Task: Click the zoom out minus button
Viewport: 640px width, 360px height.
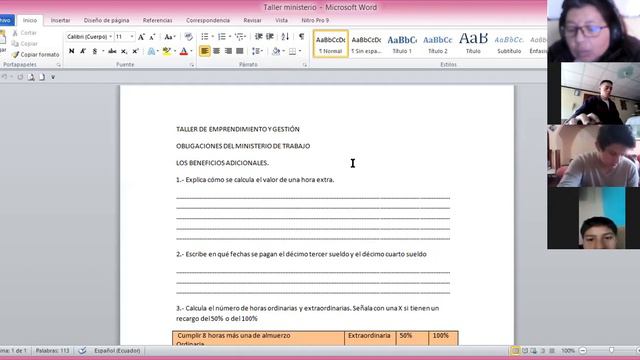Action: pos(583,351)
